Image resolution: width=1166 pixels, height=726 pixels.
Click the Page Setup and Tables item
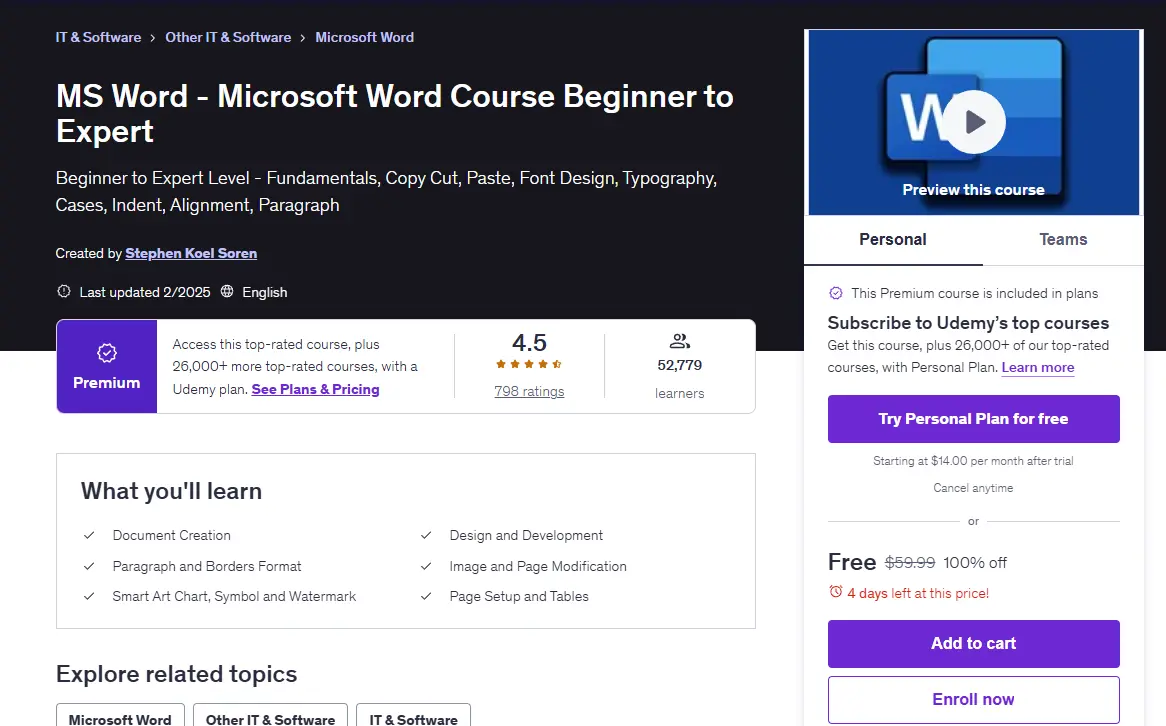pos(519,597)
